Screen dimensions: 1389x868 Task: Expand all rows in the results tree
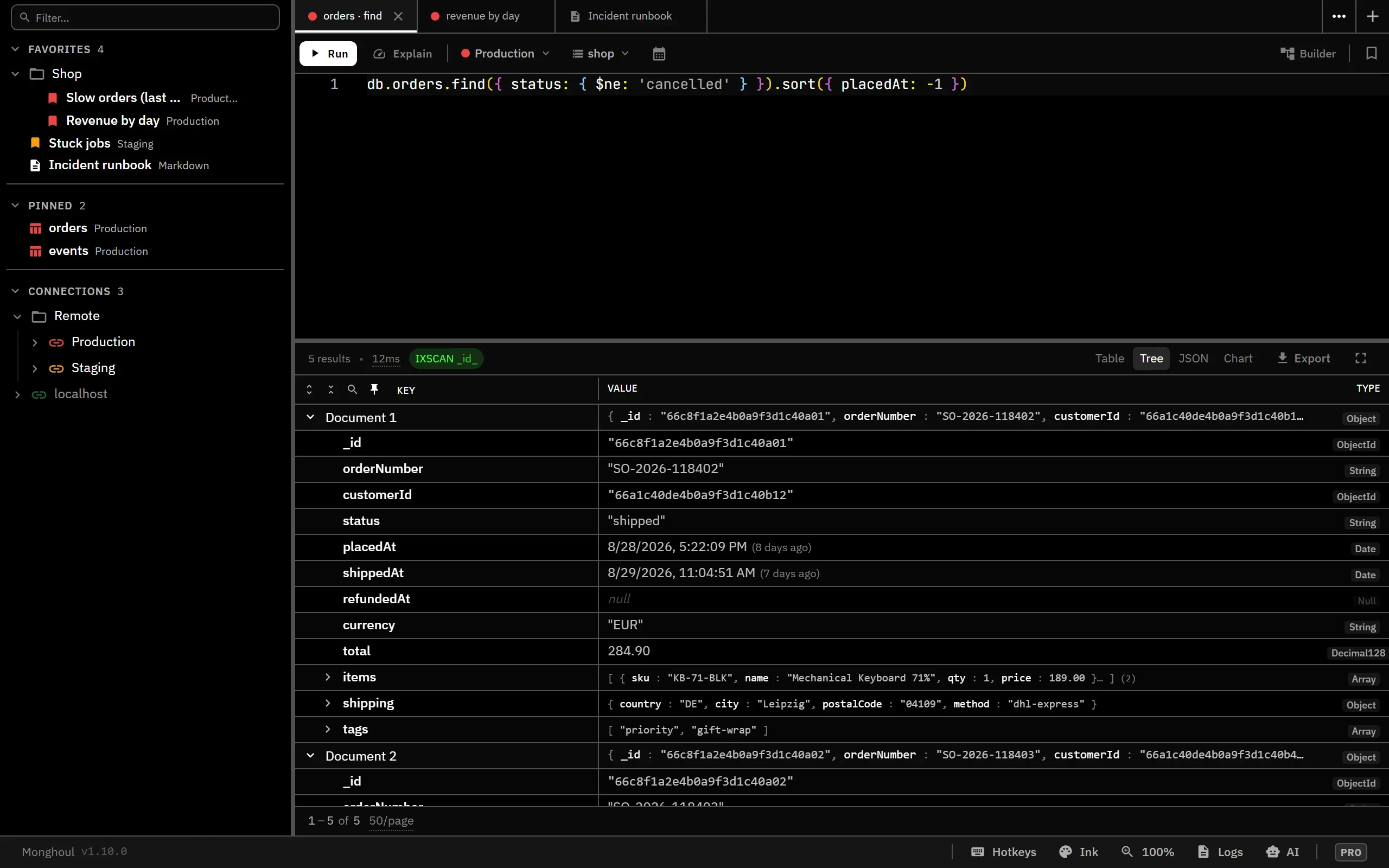[x=309, y=389]
